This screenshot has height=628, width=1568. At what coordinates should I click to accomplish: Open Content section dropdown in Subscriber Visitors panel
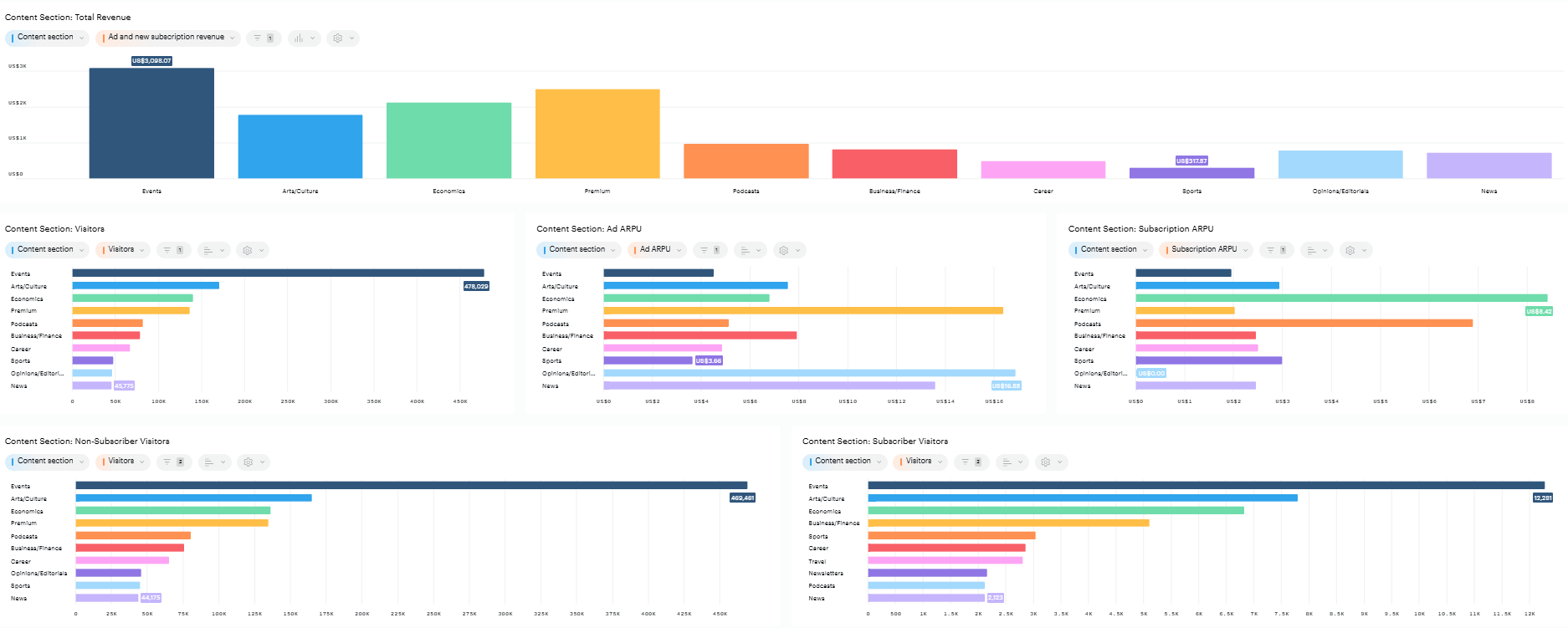844,462
